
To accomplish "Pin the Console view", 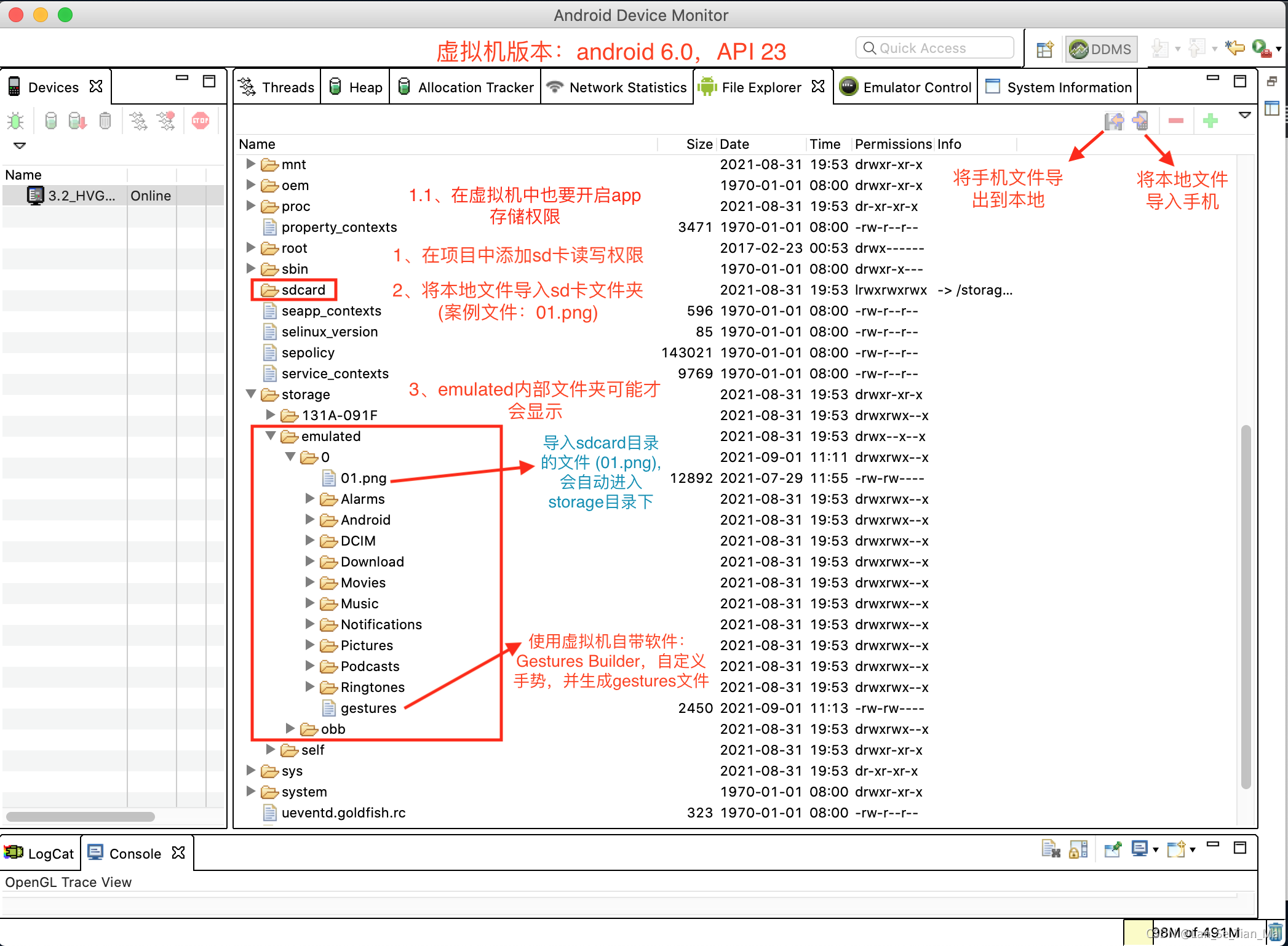I will click(1112, 849).
